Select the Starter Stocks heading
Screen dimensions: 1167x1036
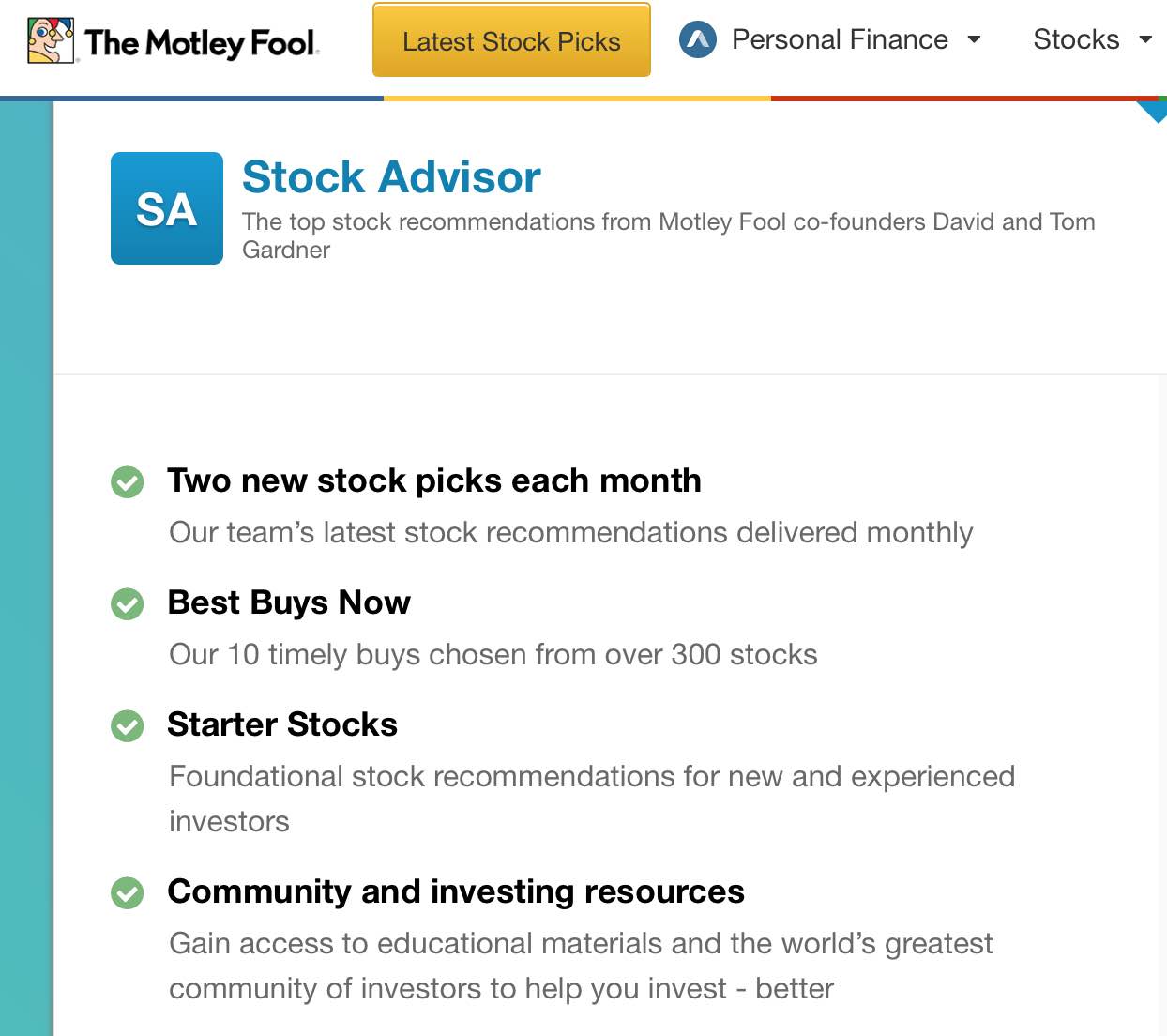[x=282, y=724]
